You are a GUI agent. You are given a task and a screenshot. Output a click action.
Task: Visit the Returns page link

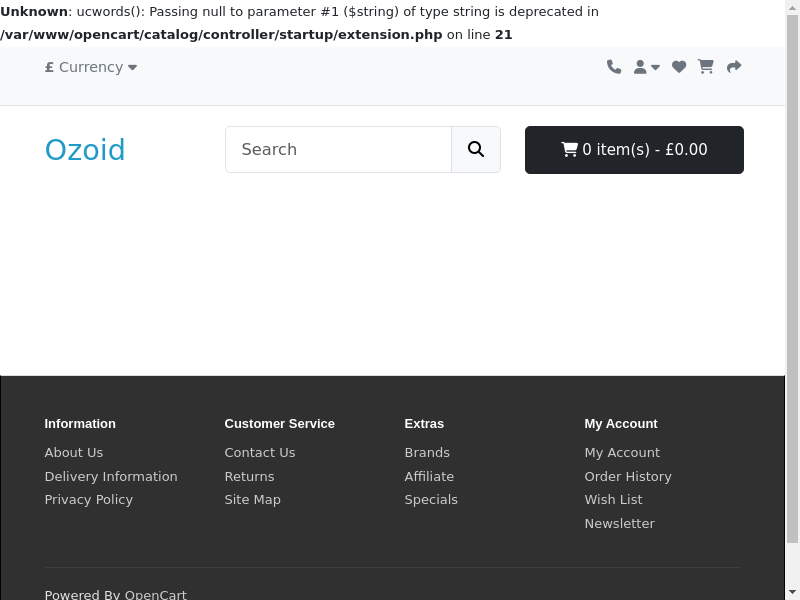coord(249,476)
